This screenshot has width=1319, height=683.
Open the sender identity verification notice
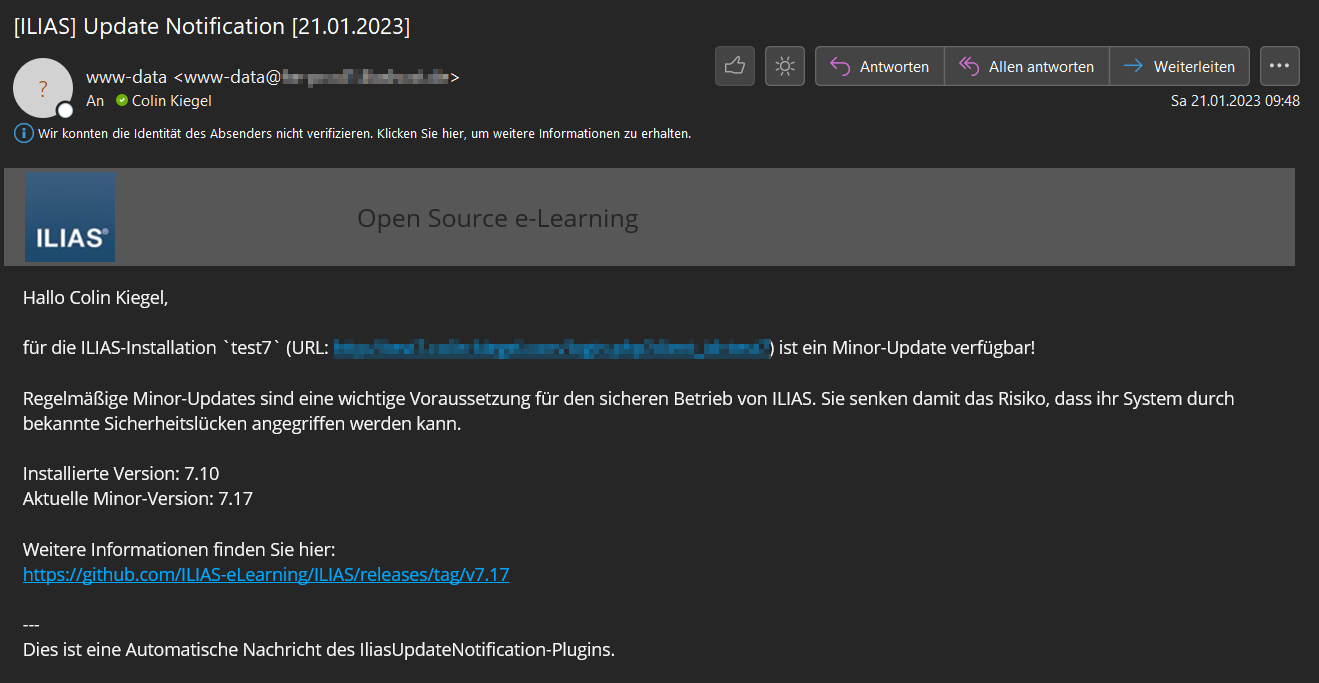coord(364,133)
